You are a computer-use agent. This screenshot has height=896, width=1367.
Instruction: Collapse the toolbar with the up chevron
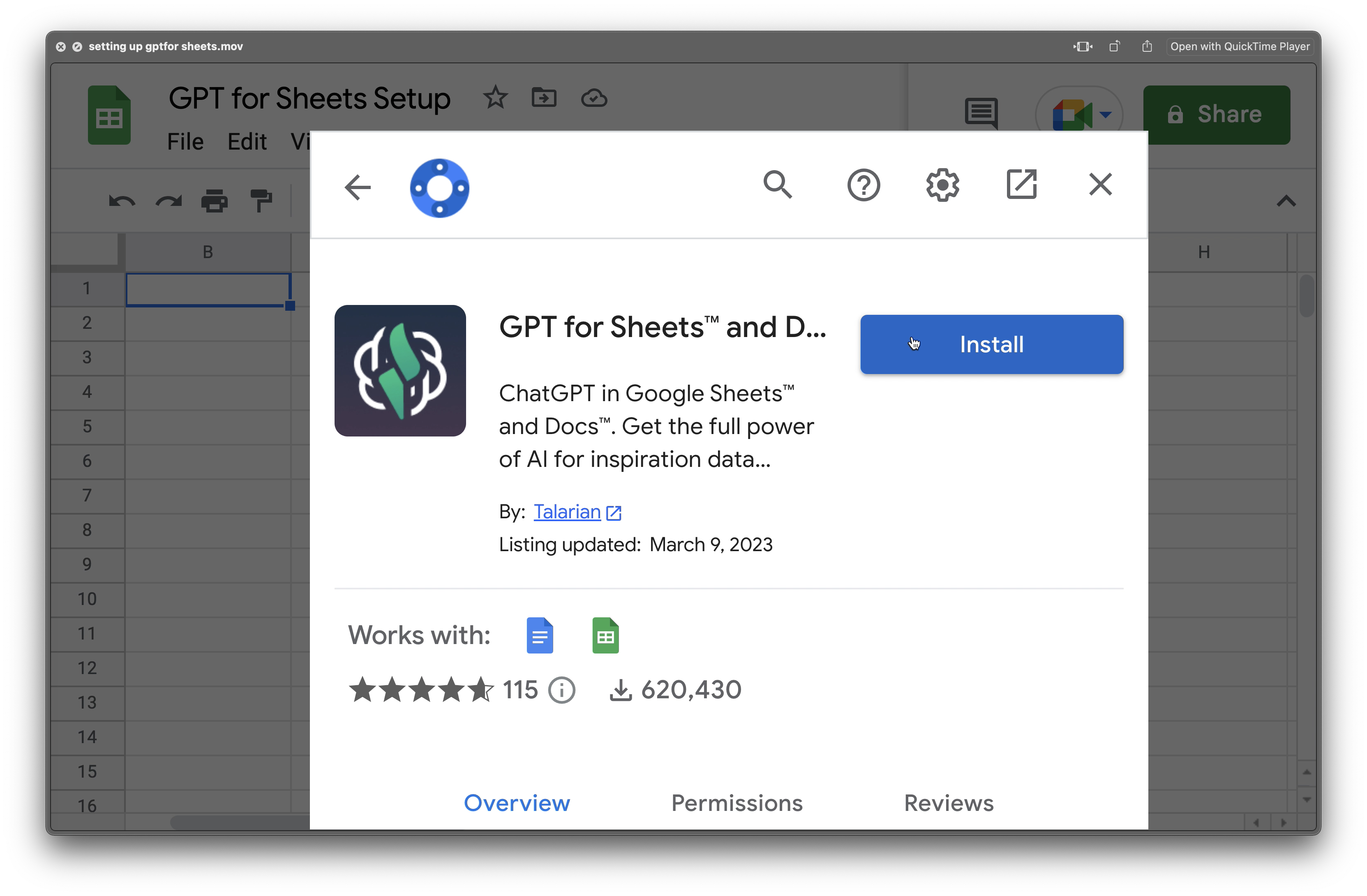1286,201
